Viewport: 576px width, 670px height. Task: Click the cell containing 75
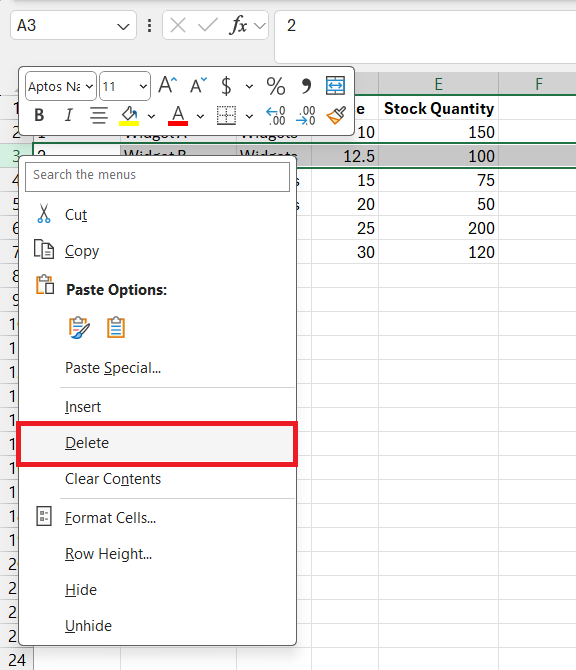click(438, 180)
